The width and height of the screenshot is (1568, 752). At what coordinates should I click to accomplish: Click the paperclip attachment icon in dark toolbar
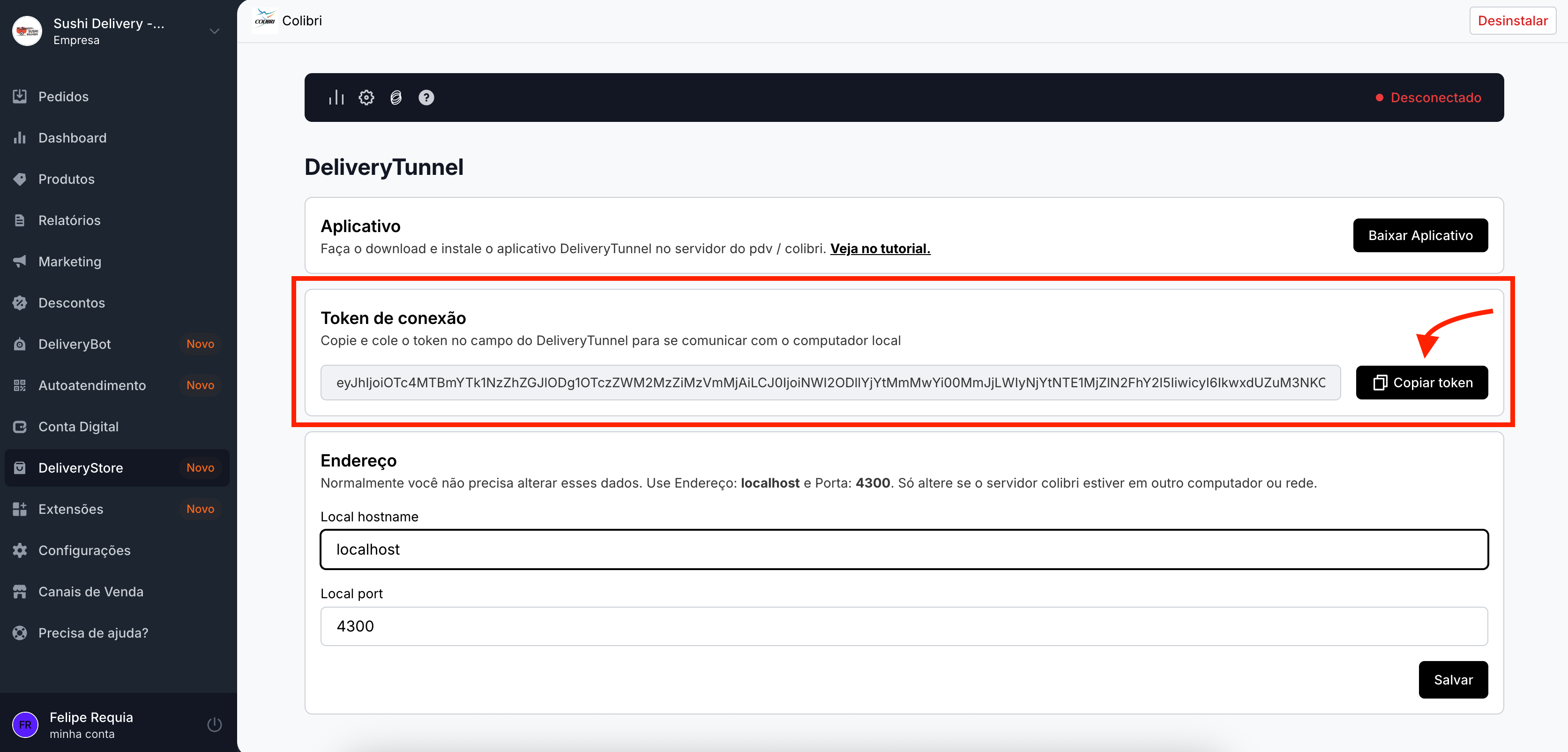[x=396, y=98]
